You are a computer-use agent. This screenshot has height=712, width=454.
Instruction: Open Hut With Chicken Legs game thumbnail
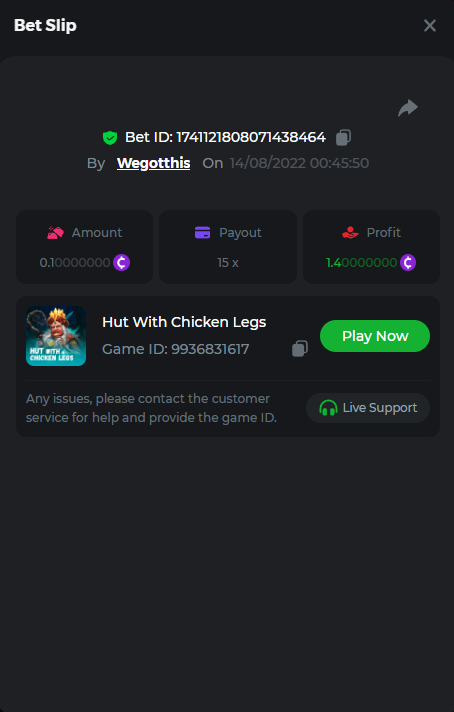click(56, 336)
